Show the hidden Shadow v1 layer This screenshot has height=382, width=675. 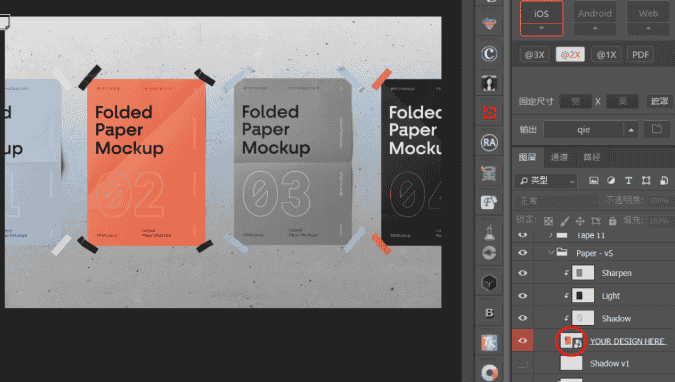(x=523, y=363)
